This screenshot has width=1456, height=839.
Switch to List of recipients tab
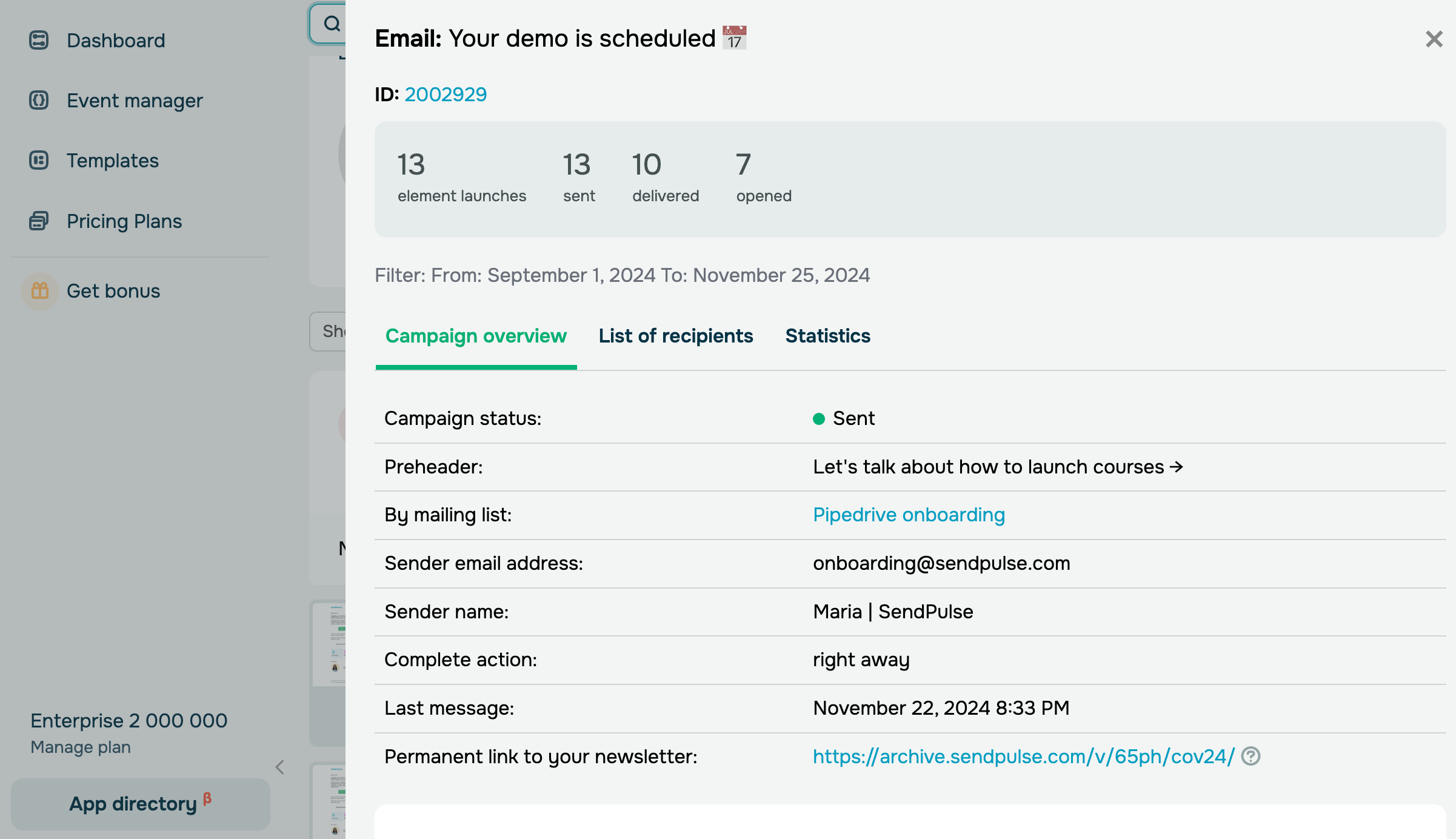click(x=675, y=336)
